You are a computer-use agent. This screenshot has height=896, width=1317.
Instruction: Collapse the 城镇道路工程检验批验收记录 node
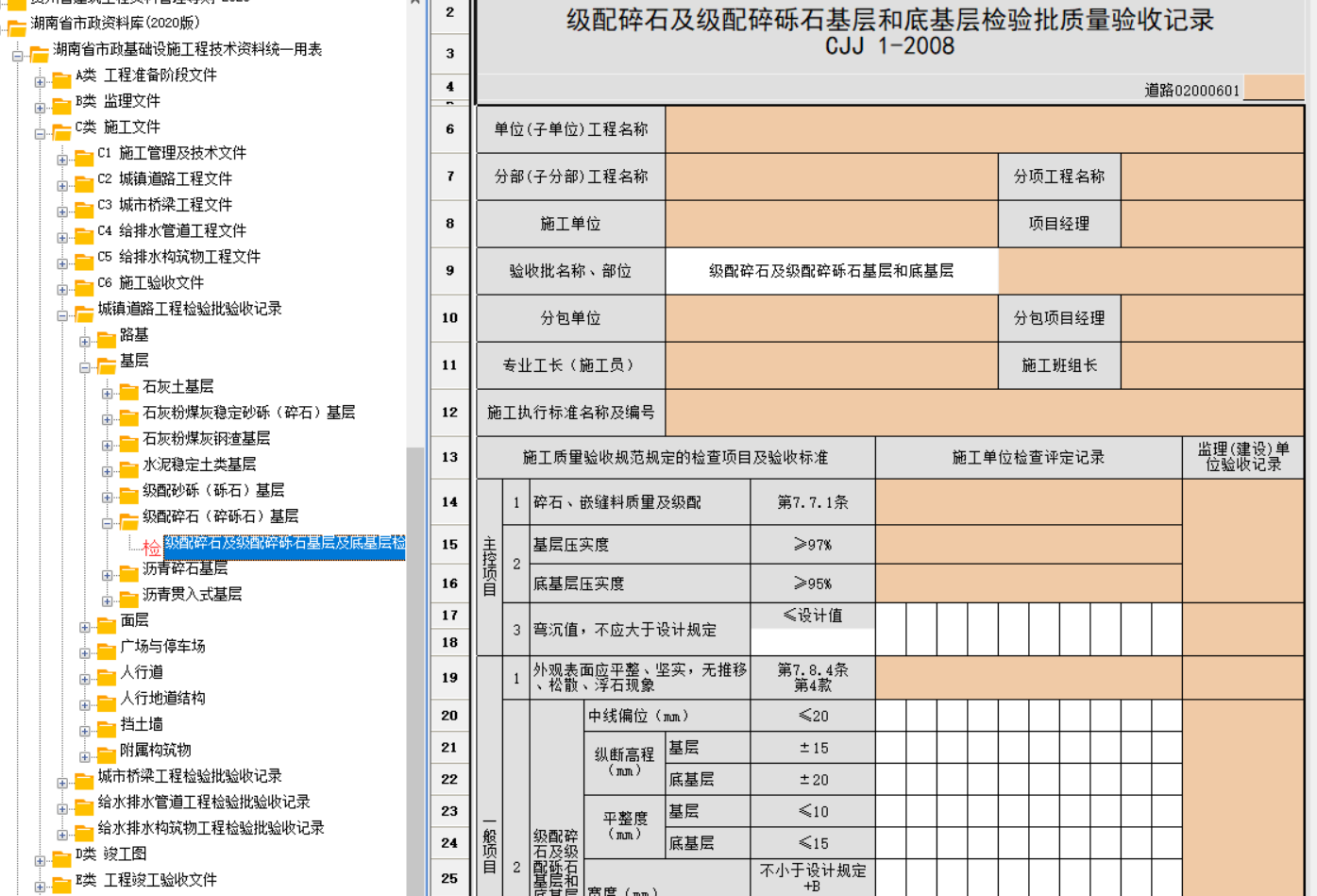tap(62, 315)
